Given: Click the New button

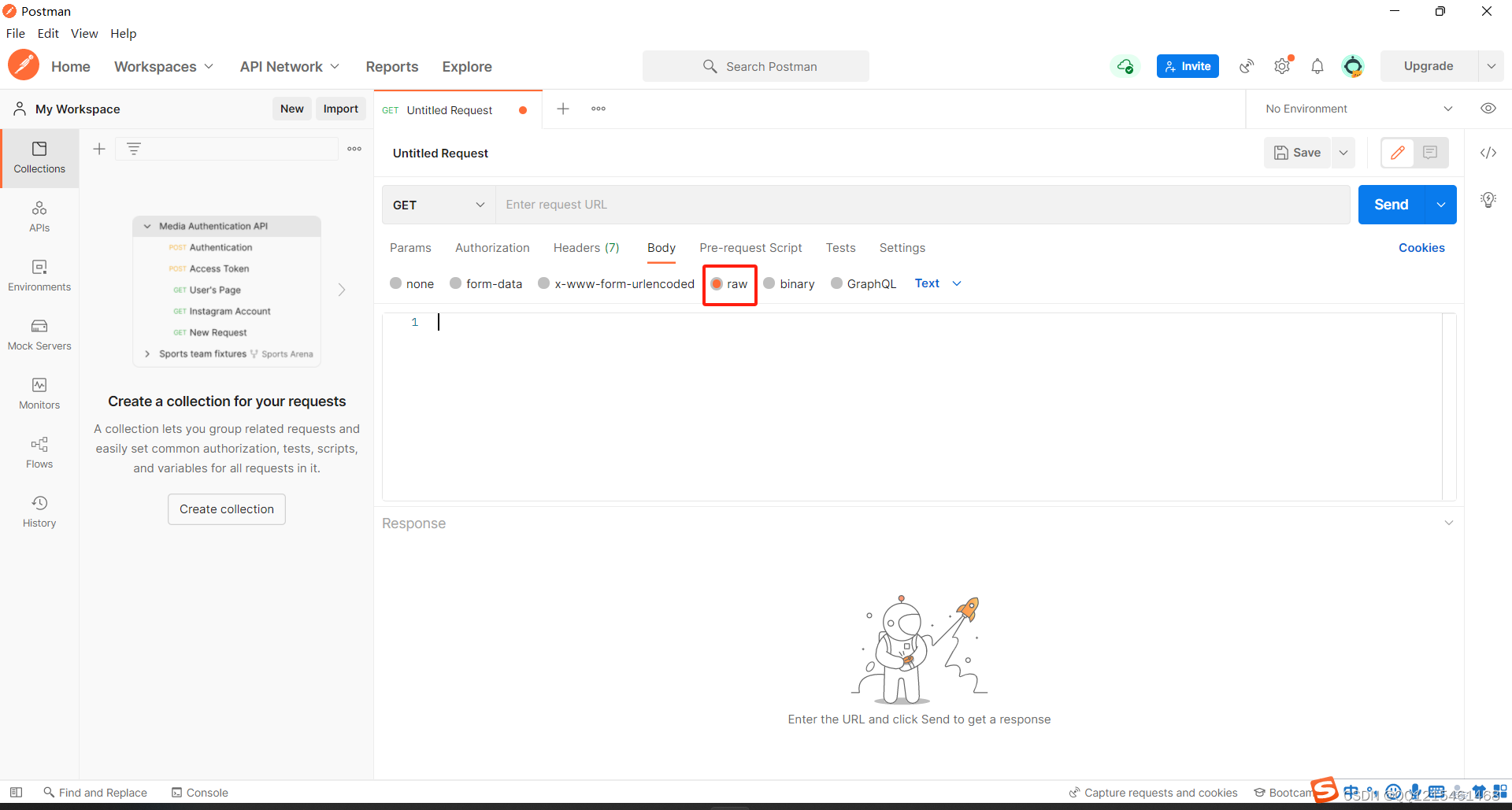Looking at the screenshot, I should pos(292,109).
